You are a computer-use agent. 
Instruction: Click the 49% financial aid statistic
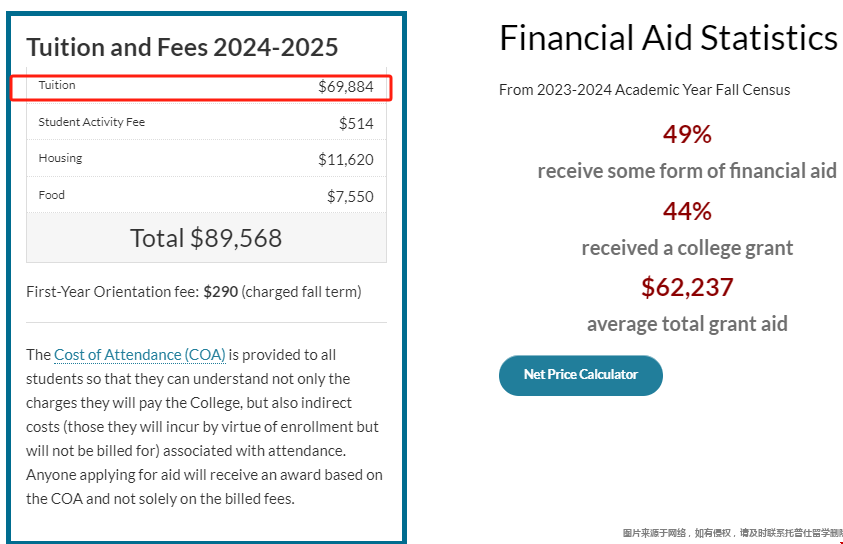687,134
